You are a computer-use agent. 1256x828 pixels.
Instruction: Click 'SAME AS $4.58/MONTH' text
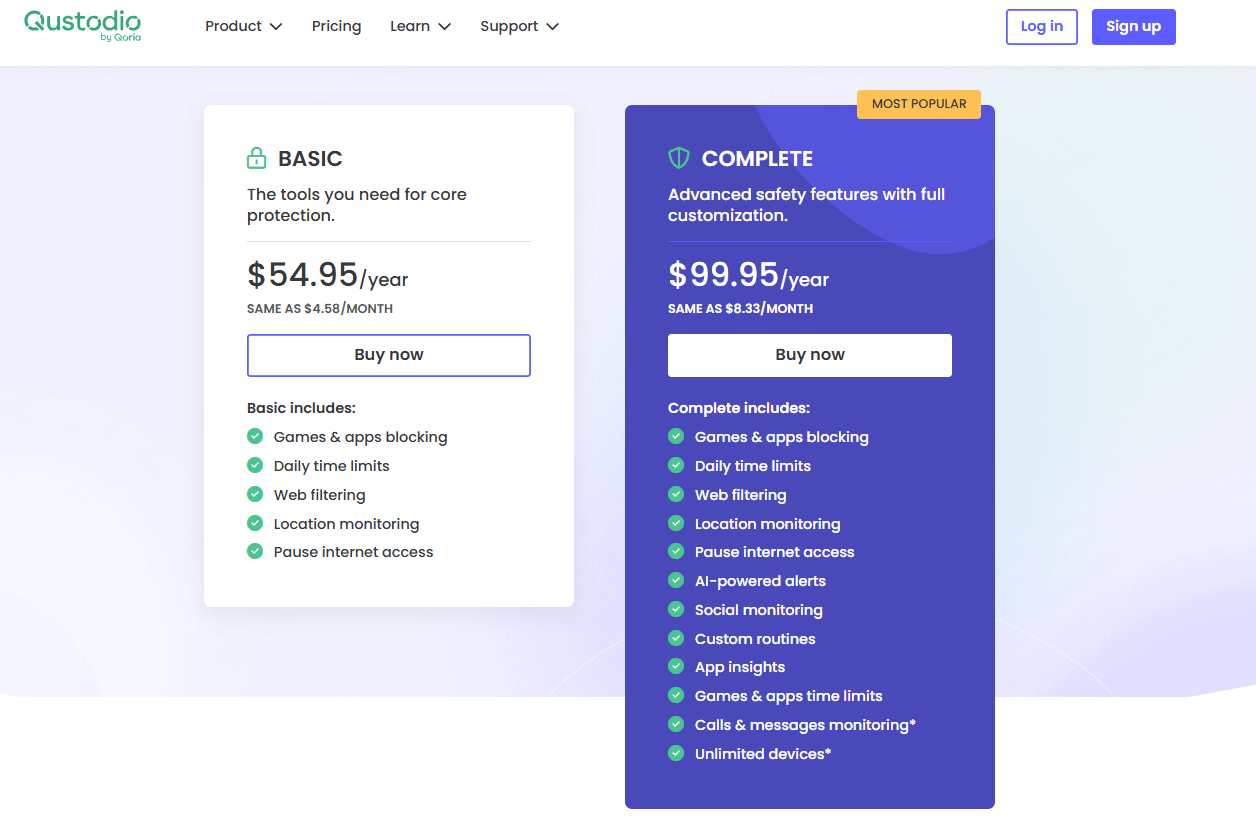coord(320,309)
